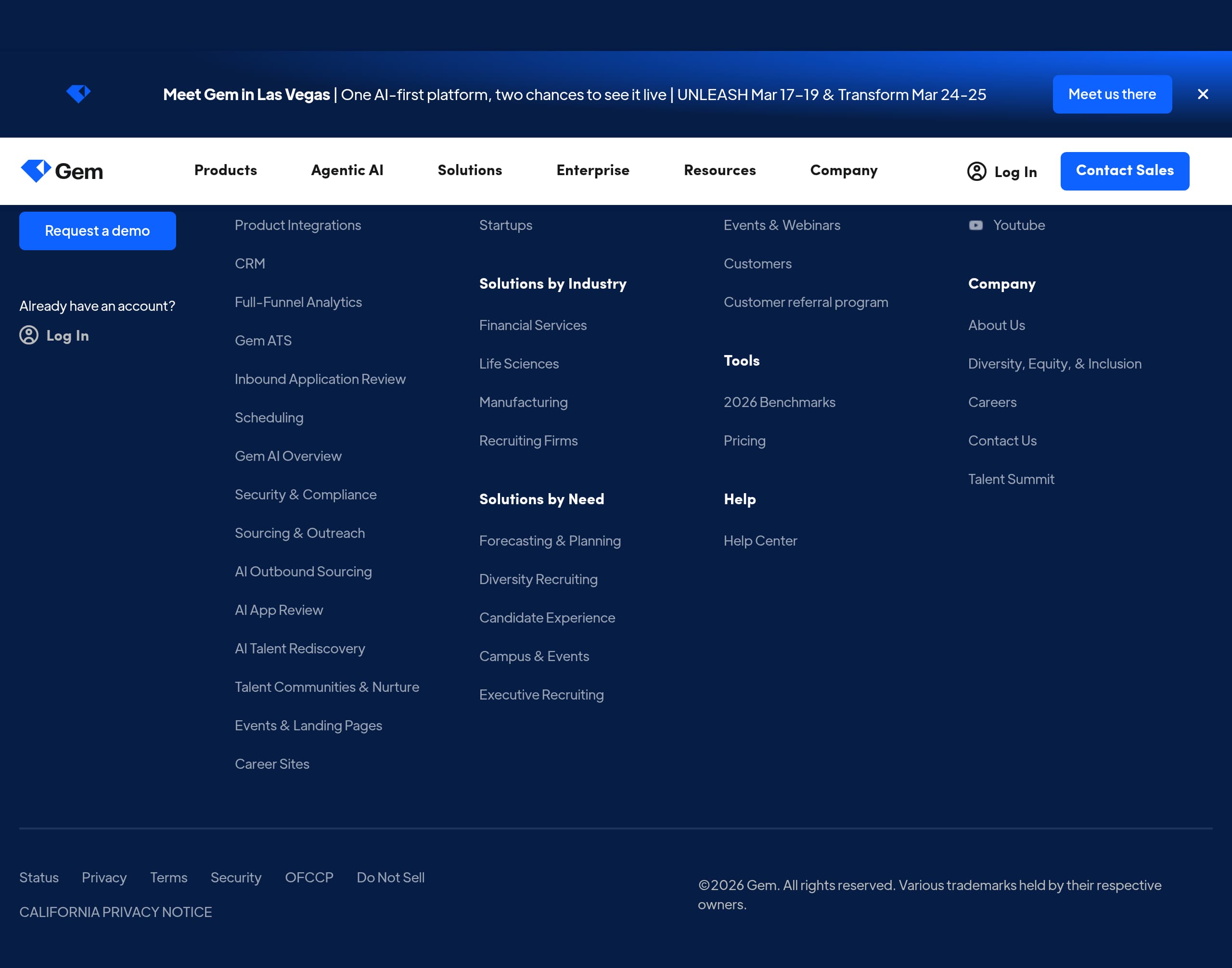Open the Products navigation menu
The height and width of the screenshot is (968, 1232).
point(225,171)
